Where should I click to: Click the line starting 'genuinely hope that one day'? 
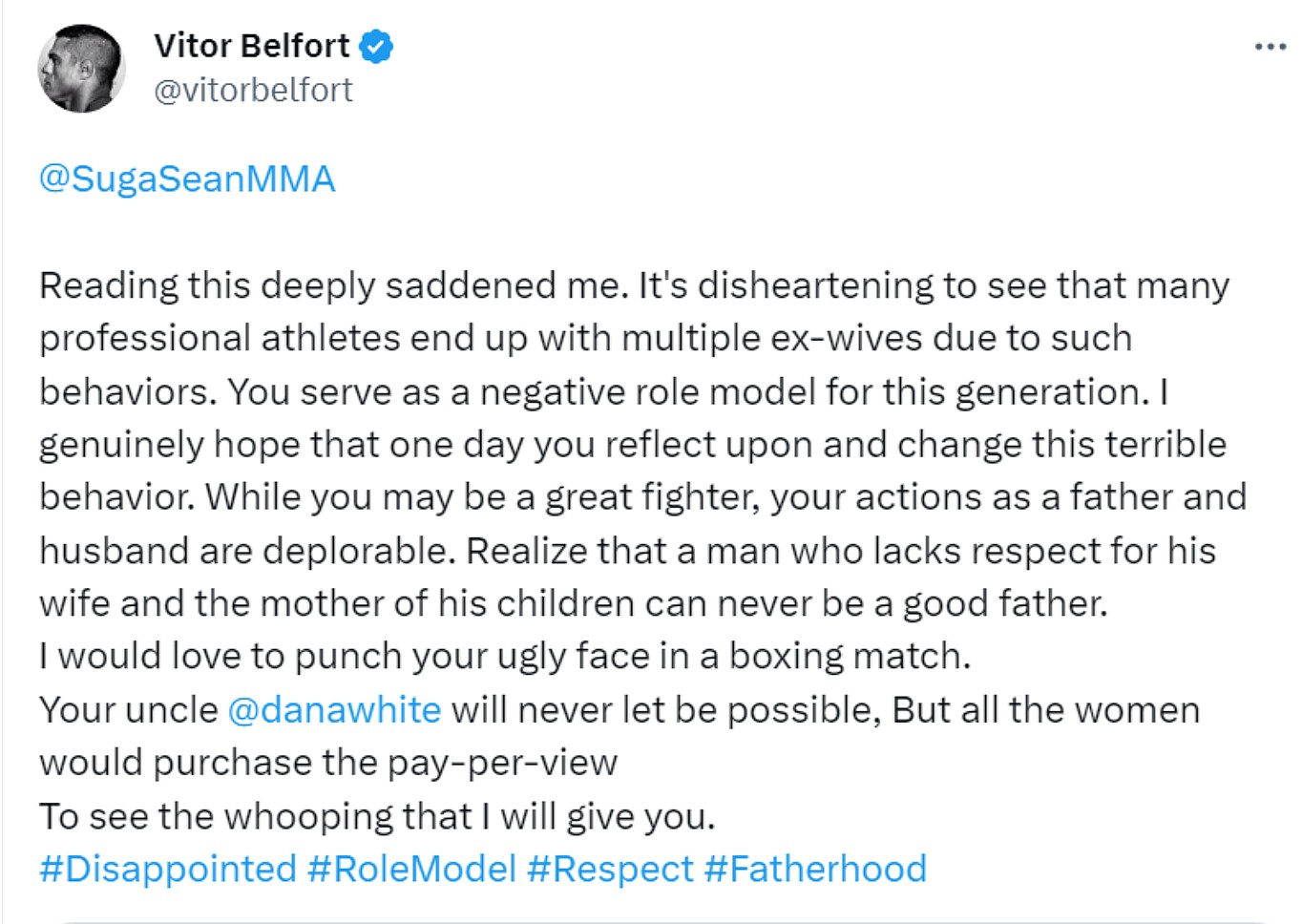(632, 445)
